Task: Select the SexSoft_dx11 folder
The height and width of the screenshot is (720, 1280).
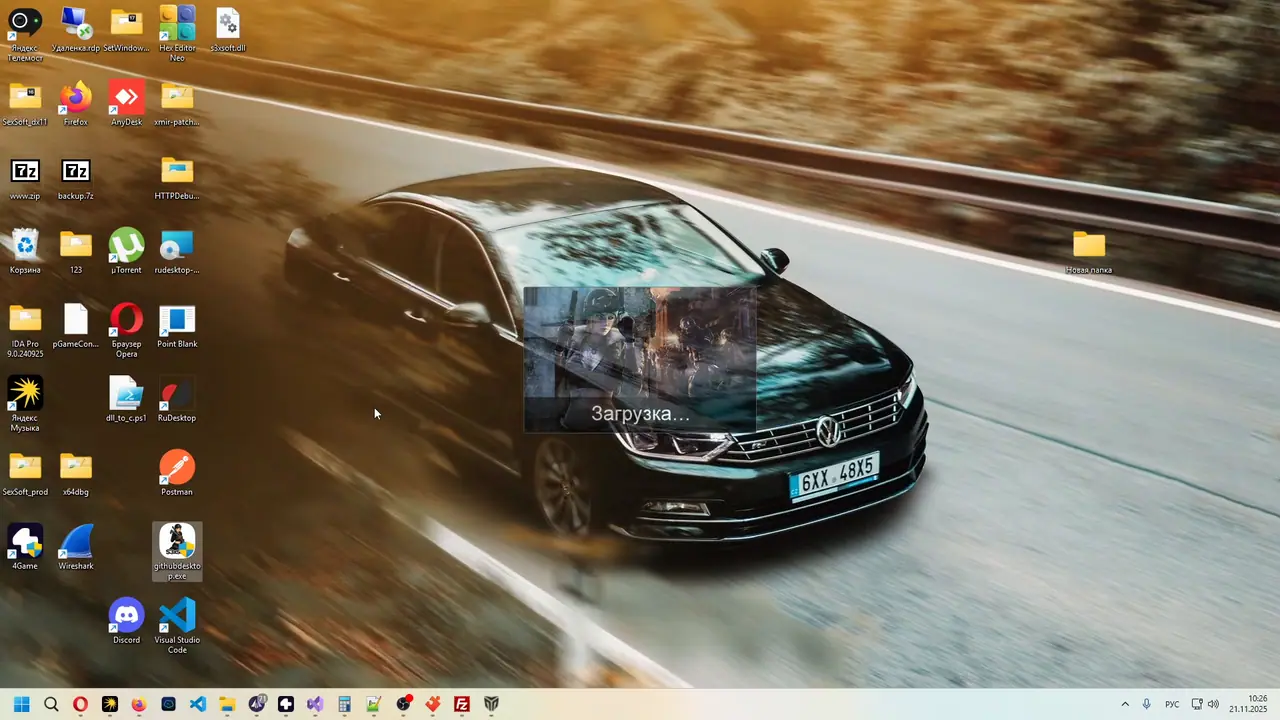Action: (x=25, y=104)
